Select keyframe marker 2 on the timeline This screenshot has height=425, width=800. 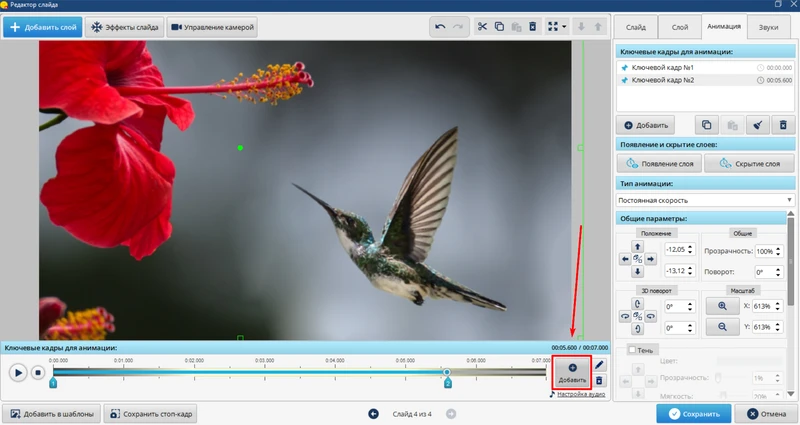[x=448, y=382]
